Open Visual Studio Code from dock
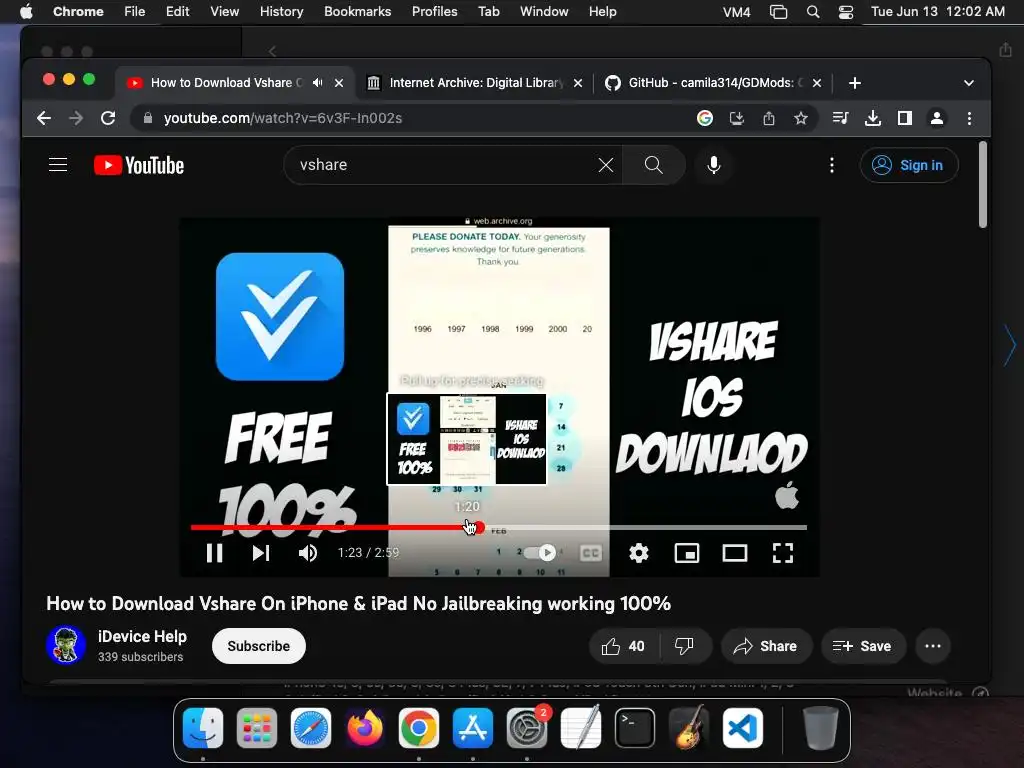Viewport: 1024px width, 768px height. click(x=743, y=728)
